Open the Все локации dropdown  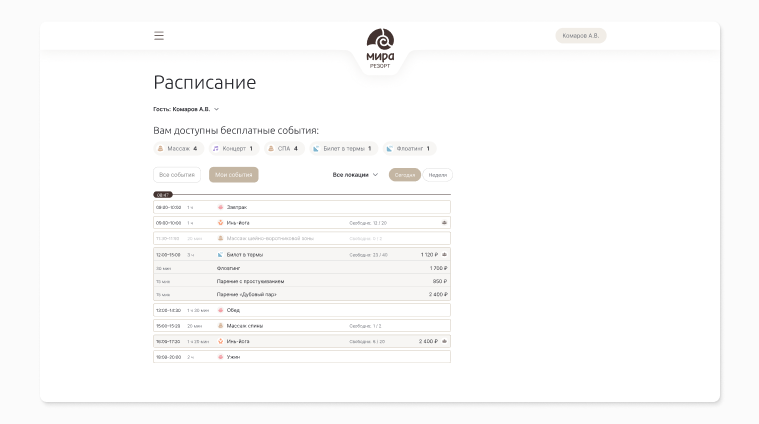point(355,175)
